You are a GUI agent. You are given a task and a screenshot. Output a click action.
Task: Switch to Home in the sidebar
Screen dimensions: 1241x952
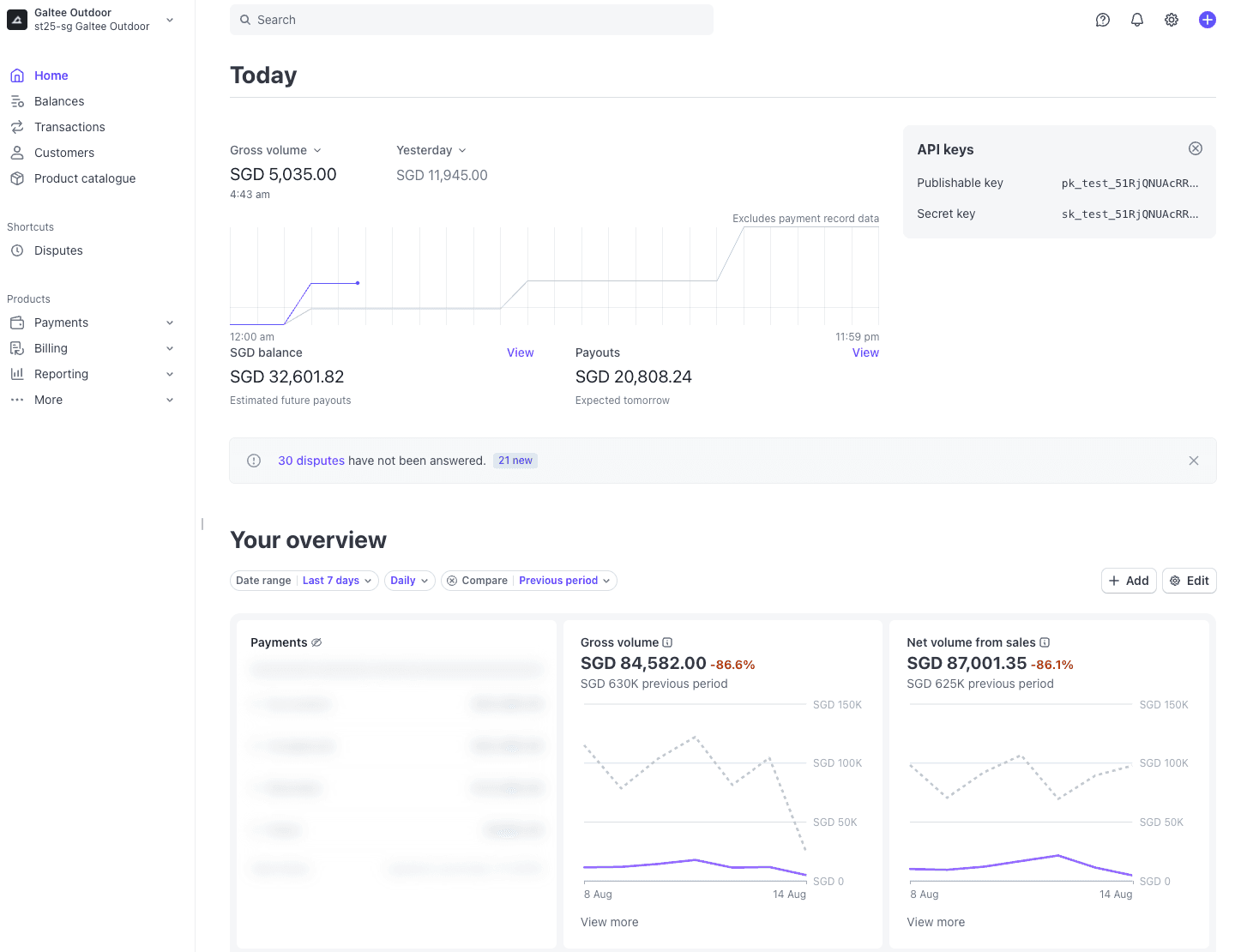(x=51, y=75)
